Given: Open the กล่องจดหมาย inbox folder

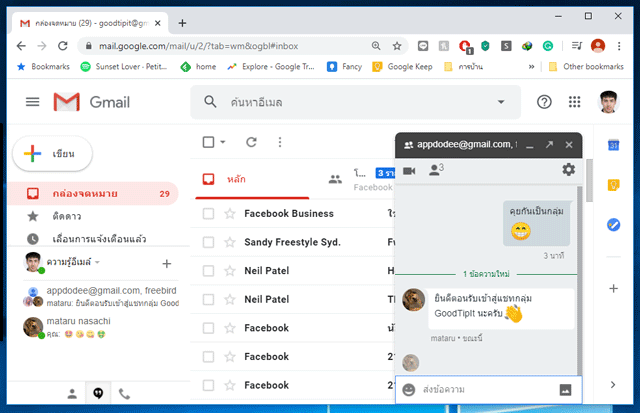Looking at the screenshot, I should (x=93, y=193).
